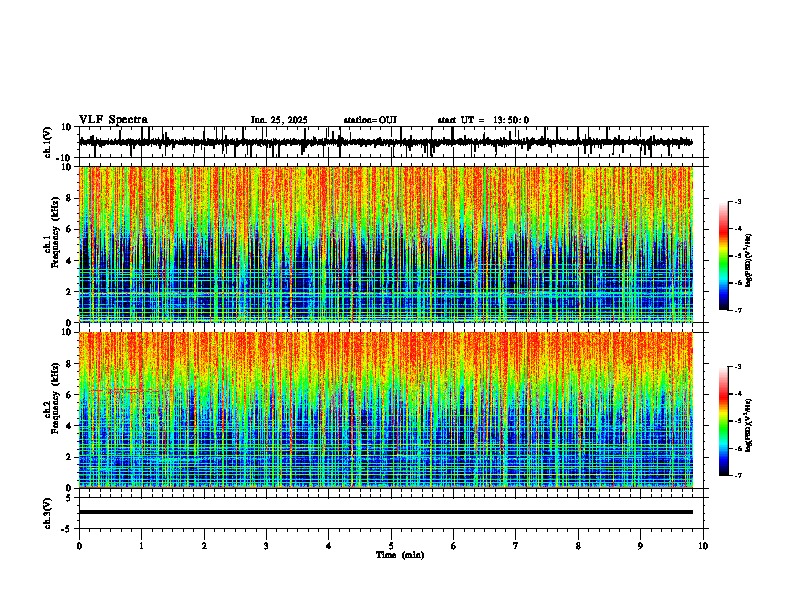This screenshot has height=612, width=792.
Task: Click the ch.3 flat black voltage trace
Action: point(386,512)
